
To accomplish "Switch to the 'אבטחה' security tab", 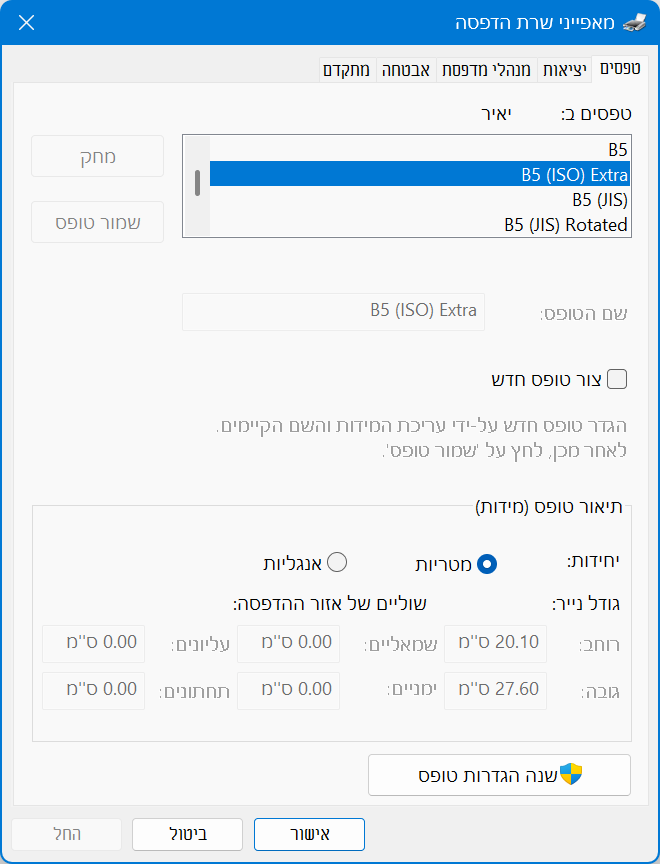I will [x=405, y=70].
